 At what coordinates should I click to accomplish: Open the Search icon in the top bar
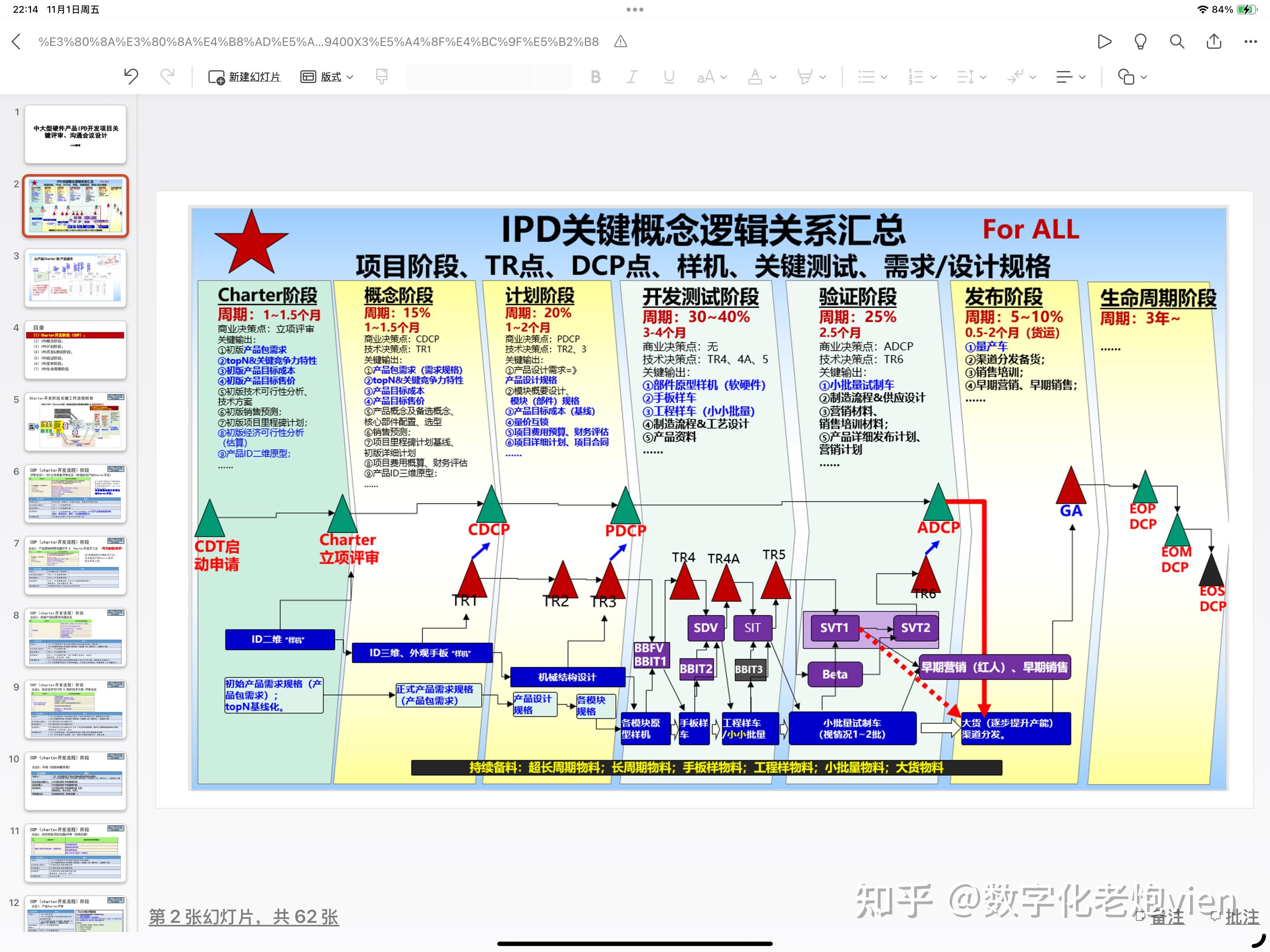[x=1177, y=42]
